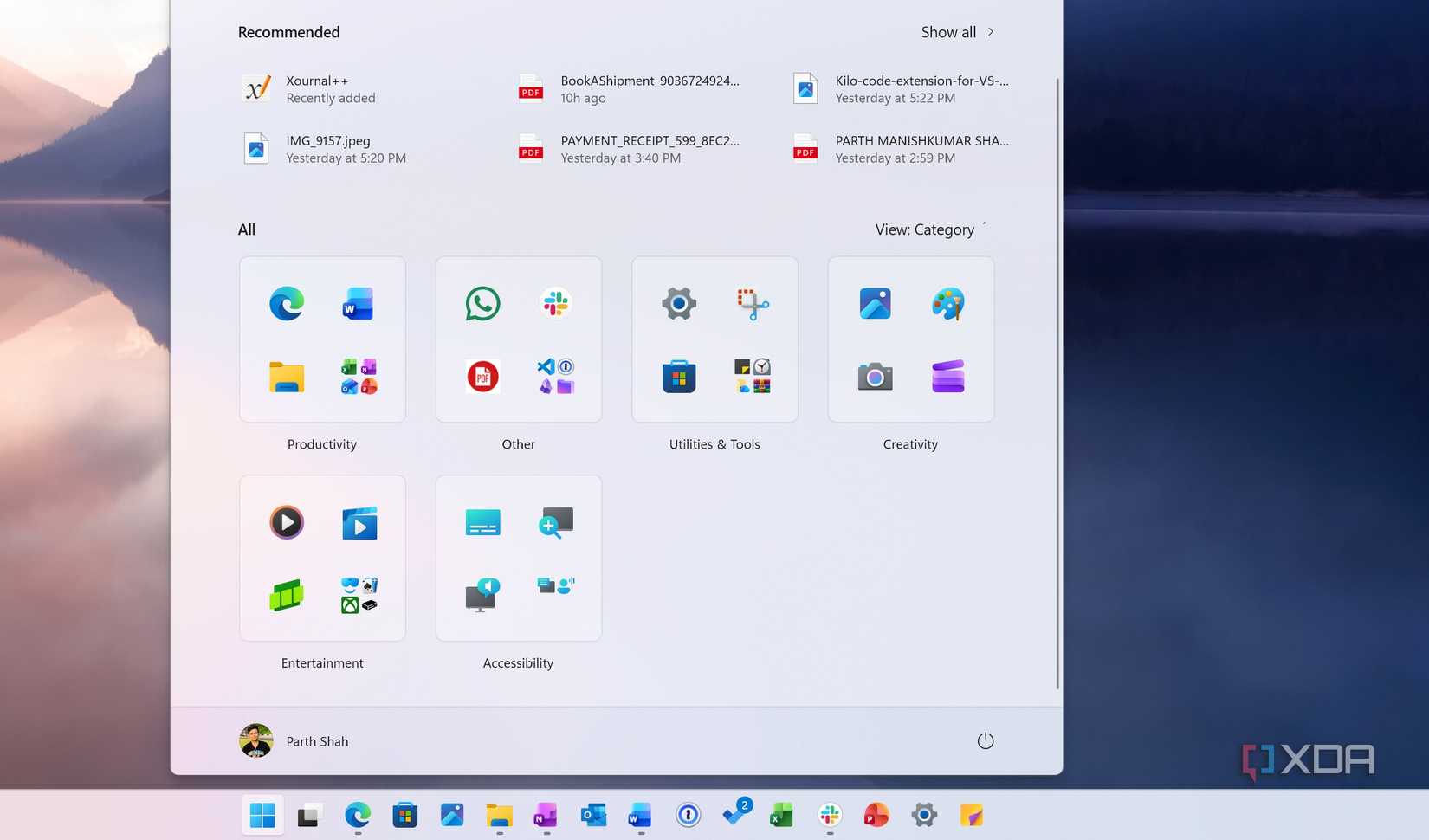Open Clipchamp purple icon in Creativity
The image size is (1429, 840).
[947, 377]
